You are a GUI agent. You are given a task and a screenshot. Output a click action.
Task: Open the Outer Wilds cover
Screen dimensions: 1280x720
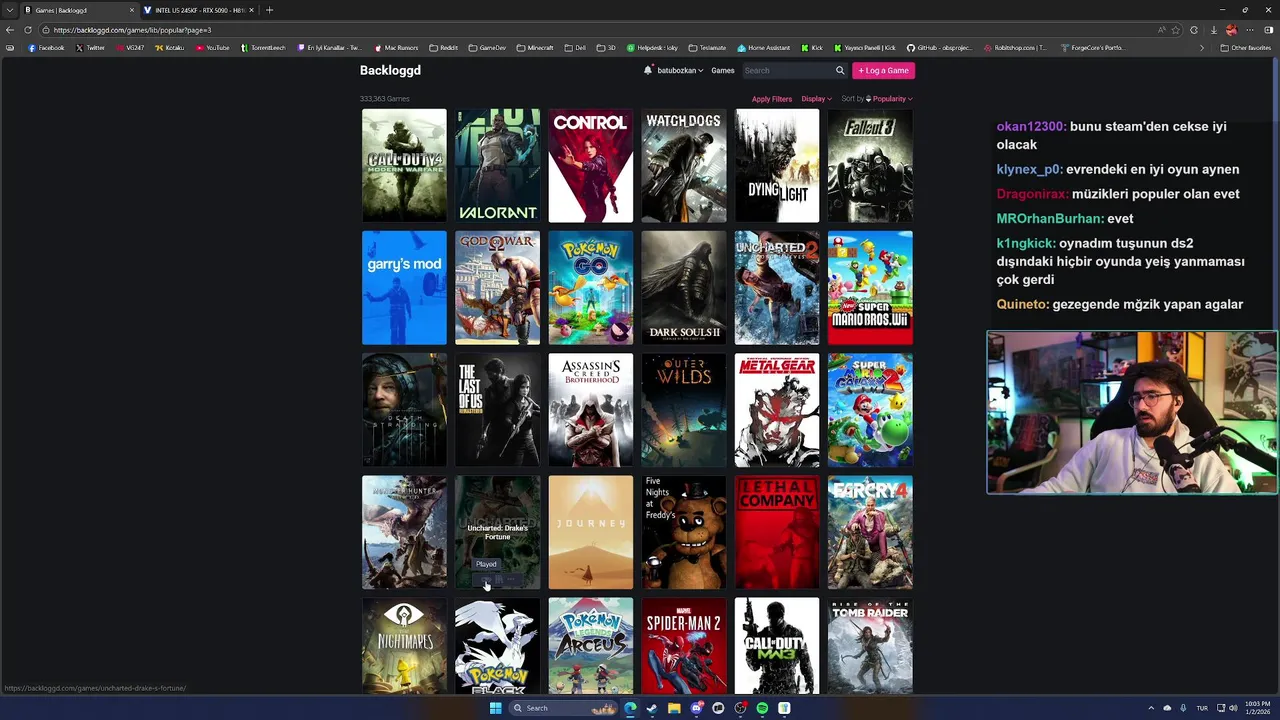683,410
